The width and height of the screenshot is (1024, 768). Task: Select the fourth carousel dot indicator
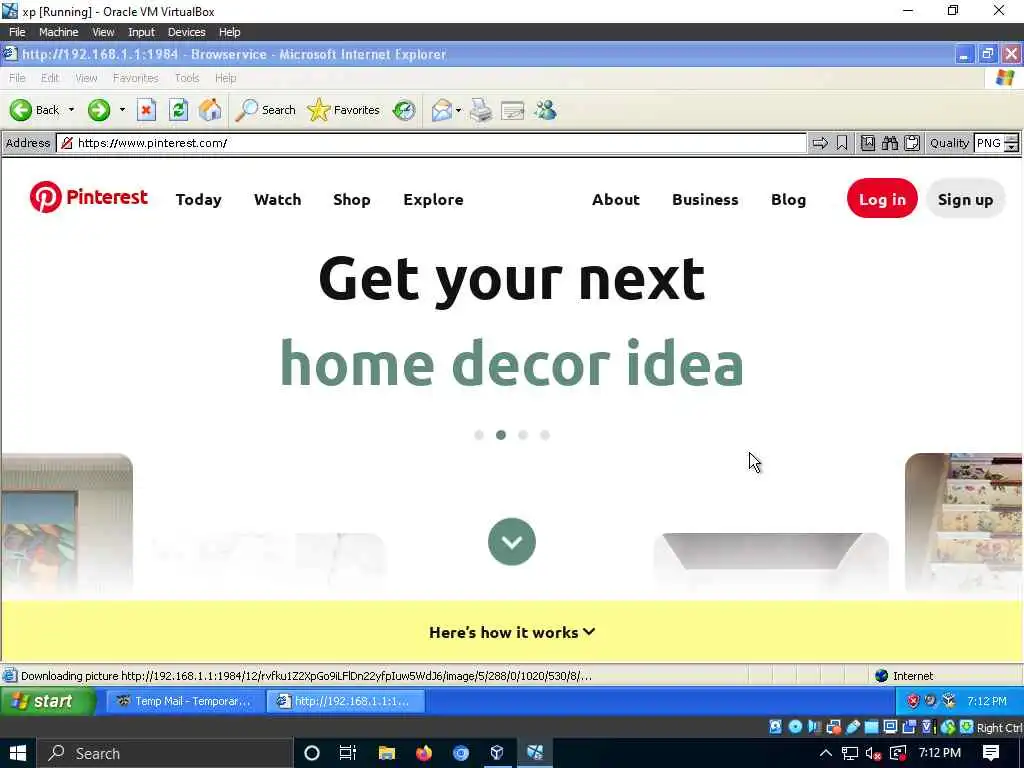click(545, 435)
